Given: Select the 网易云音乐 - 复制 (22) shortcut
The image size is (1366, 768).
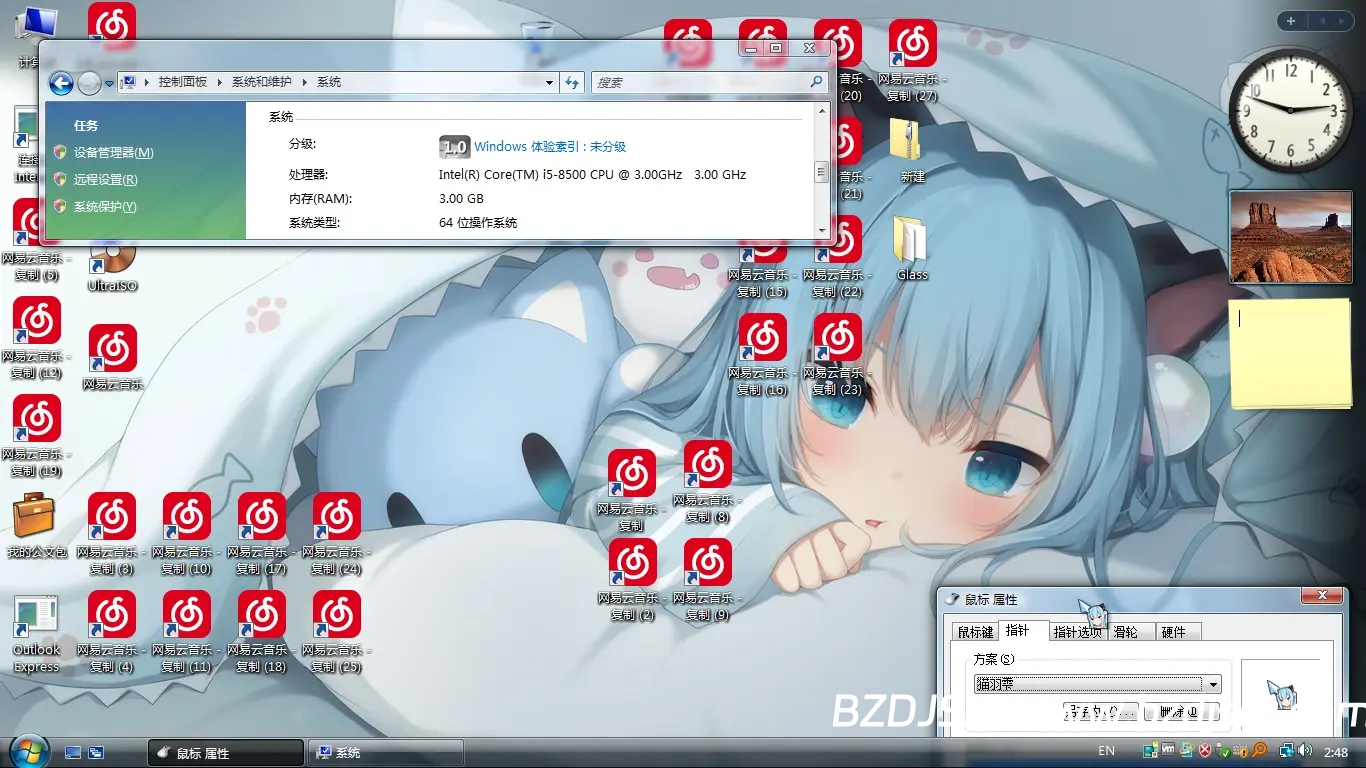Looking at the screenshot, I should (x=838, y=258).
